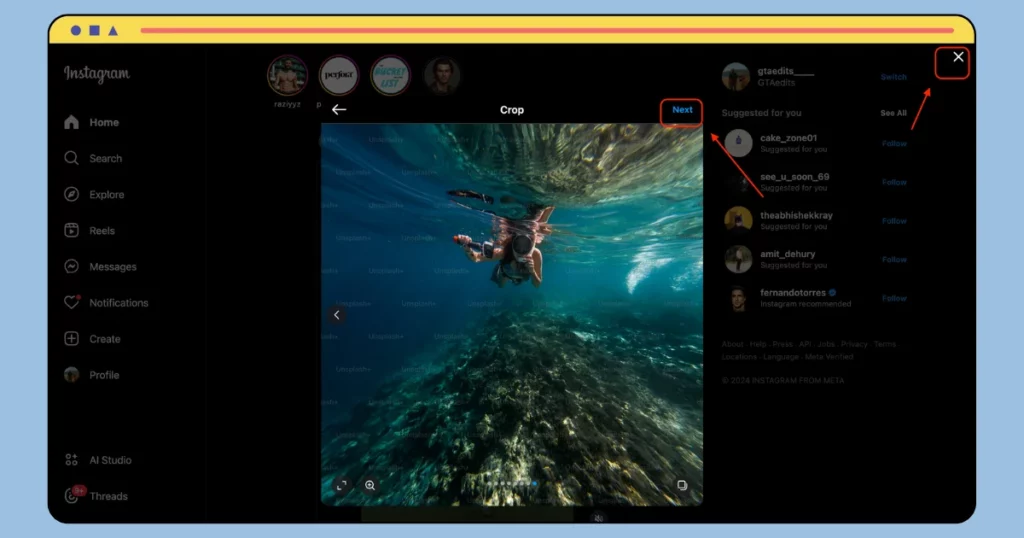Image resolution: width=1024 pixels, height=538 pixels.
Task: Open the Help footer link
Action: click(758, 344)
